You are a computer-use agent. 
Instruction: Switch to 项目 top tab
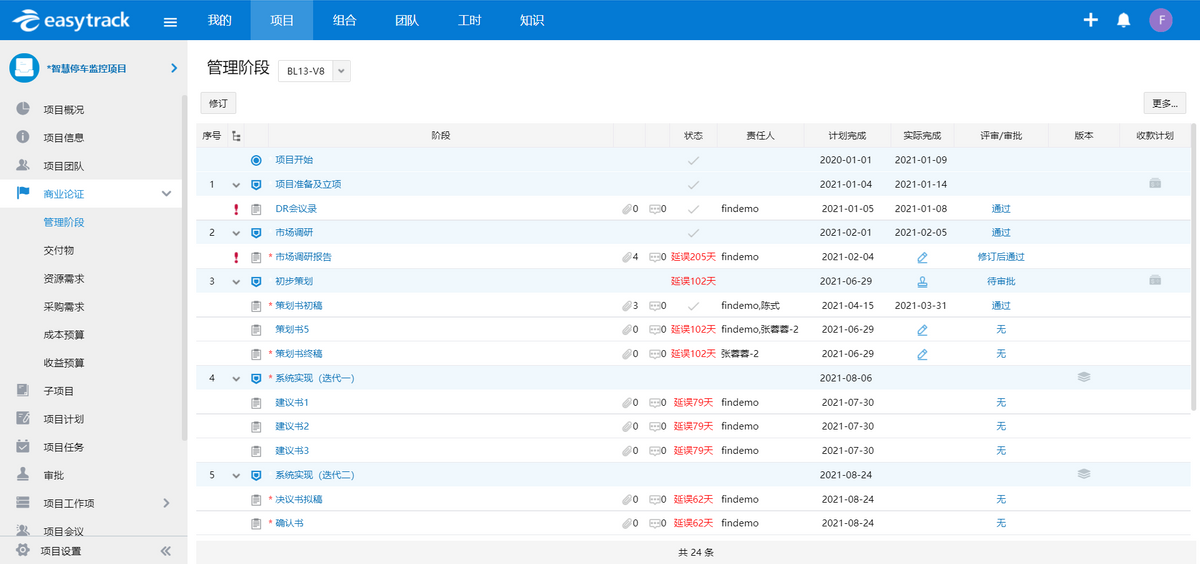[x=282, y=20]
